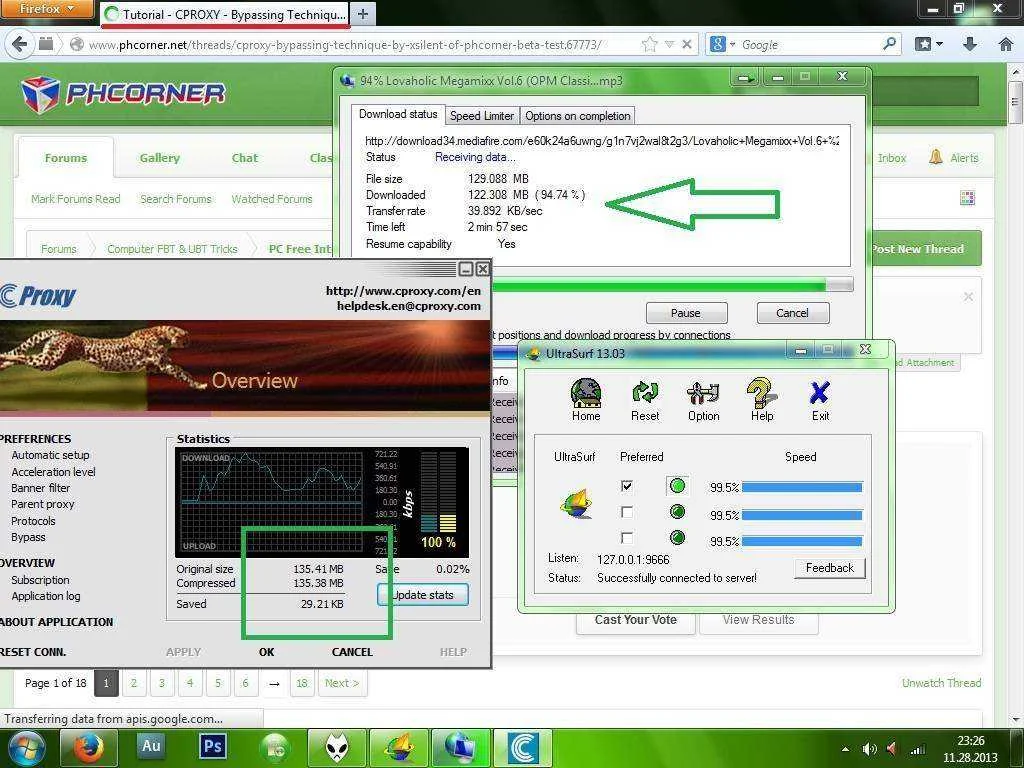Viewport: 1024px width, 768px height.
Task: Show hidden system tray icons arrow
Action: click(x=846, y=749)
